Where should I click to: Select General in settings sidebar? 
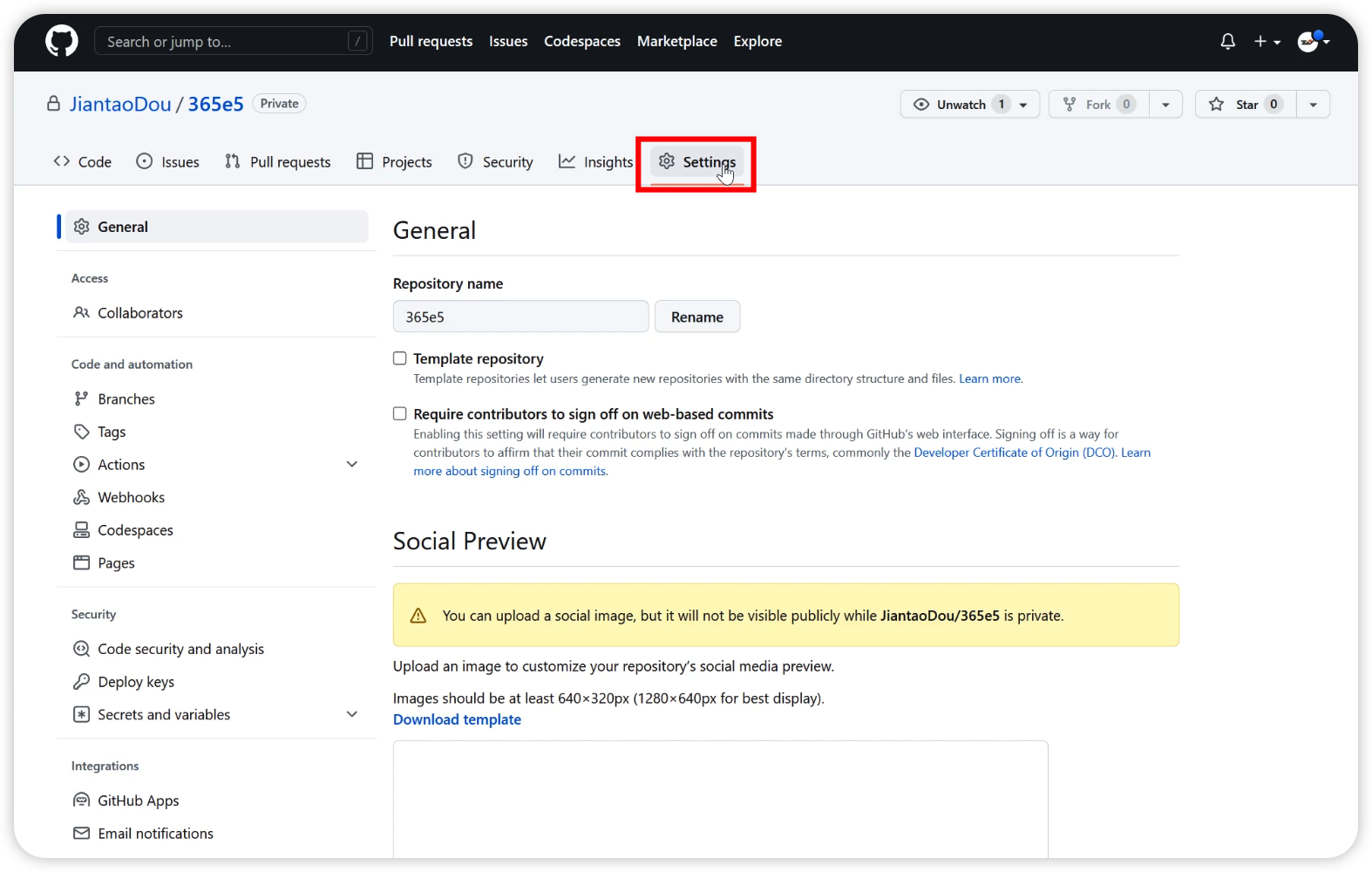[x=216, y=227]
